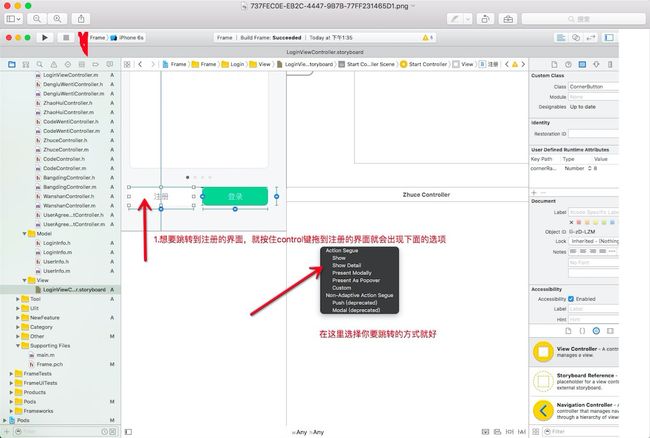Click the Xcode Run play button

(45, 37)
